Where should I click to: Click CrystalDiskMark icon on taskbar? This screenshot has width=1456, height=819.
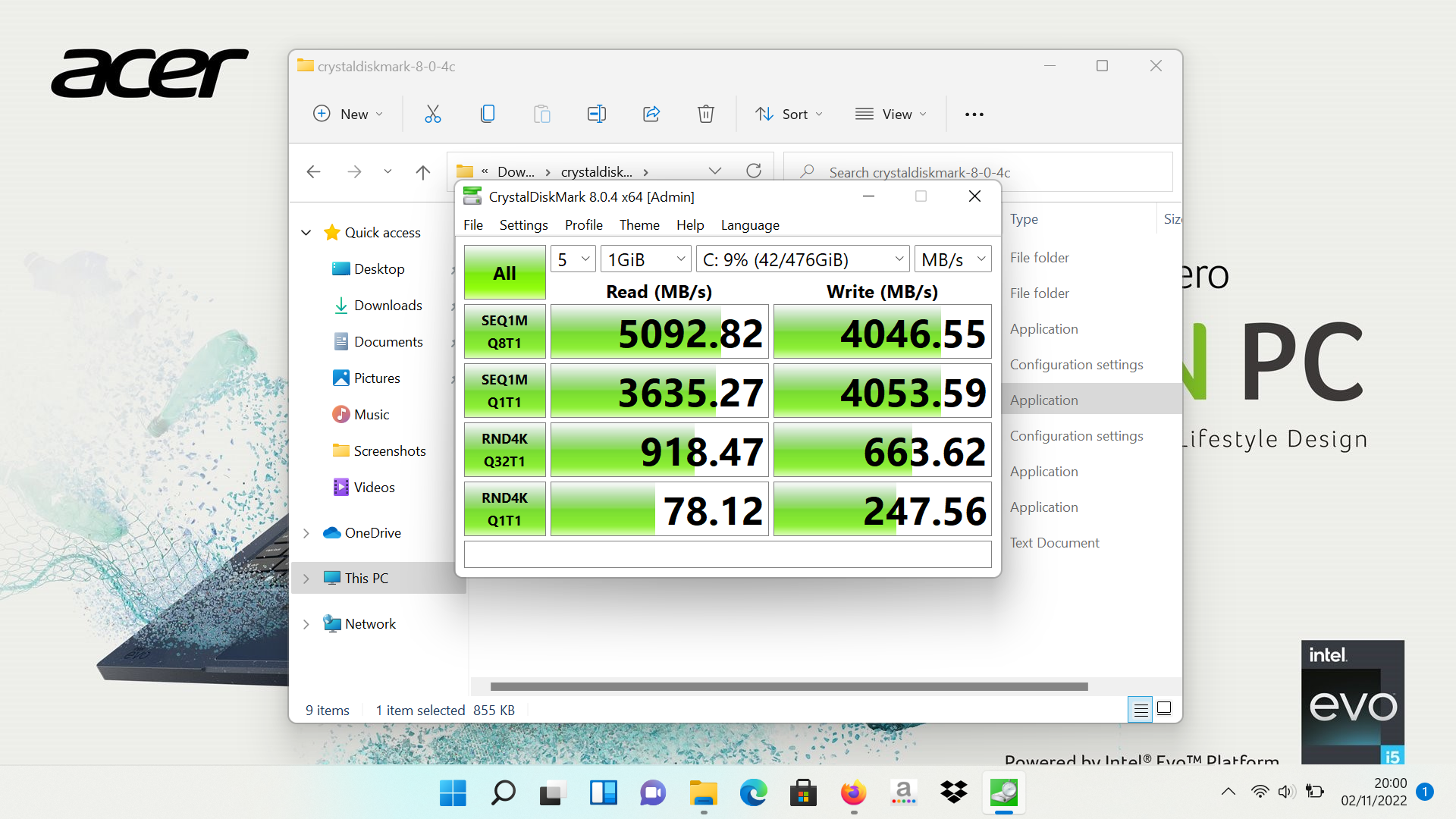point(1003,793)
